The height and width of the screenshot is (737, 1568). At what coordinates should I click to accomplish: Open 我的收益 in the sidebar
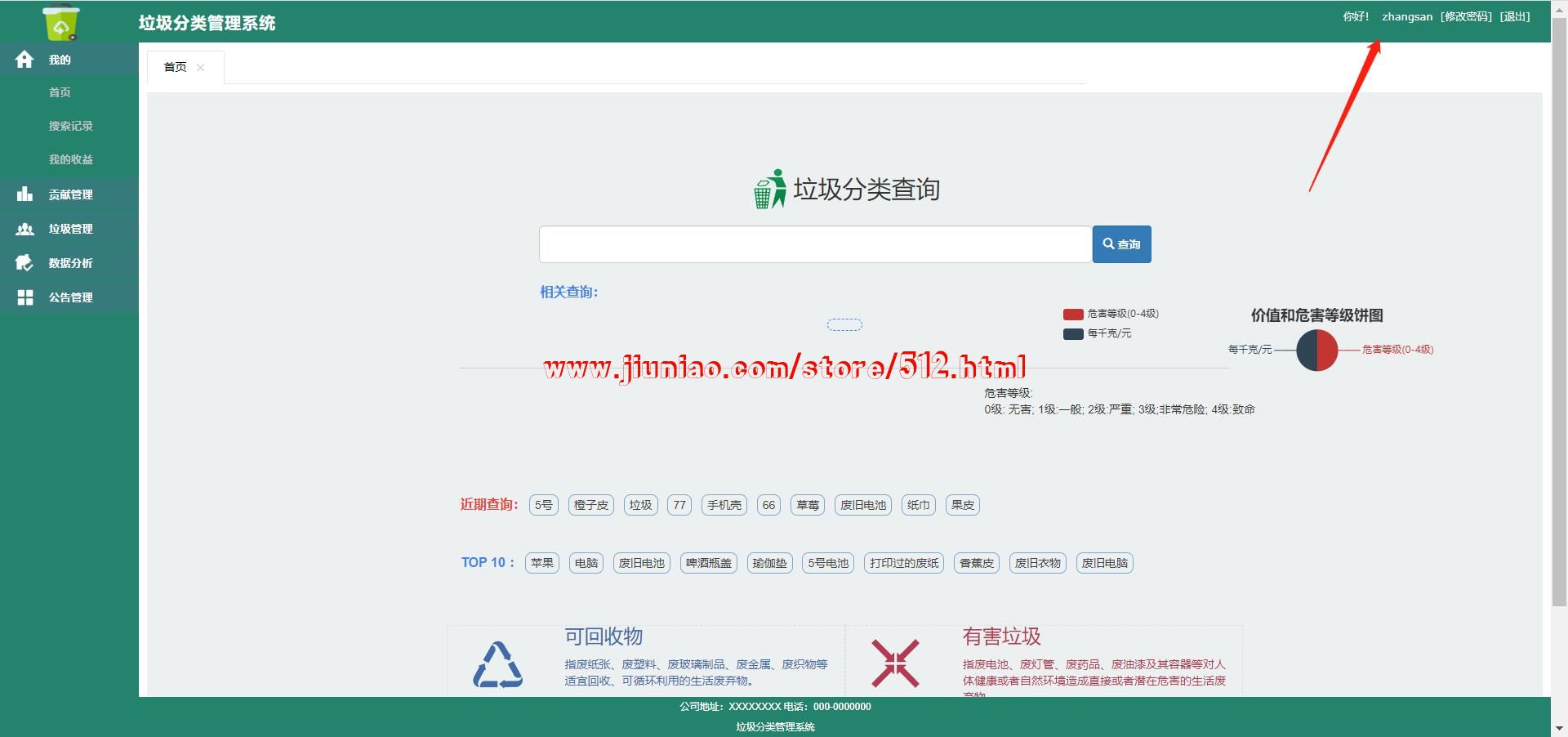pyautogui.click(x=70, y=159)
